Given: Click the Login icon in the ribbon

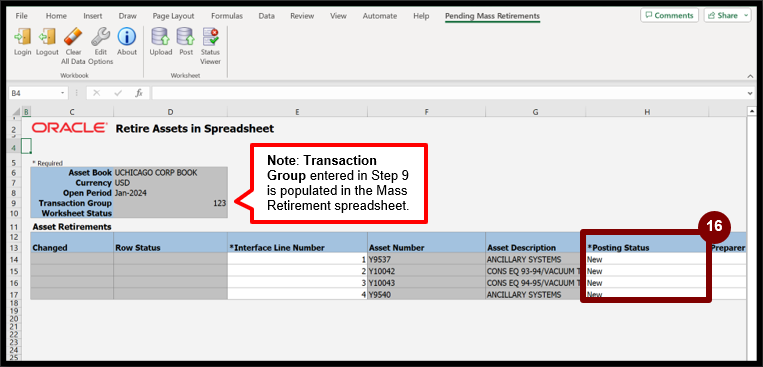Looking at the screenshot, I should coord(22,37).
